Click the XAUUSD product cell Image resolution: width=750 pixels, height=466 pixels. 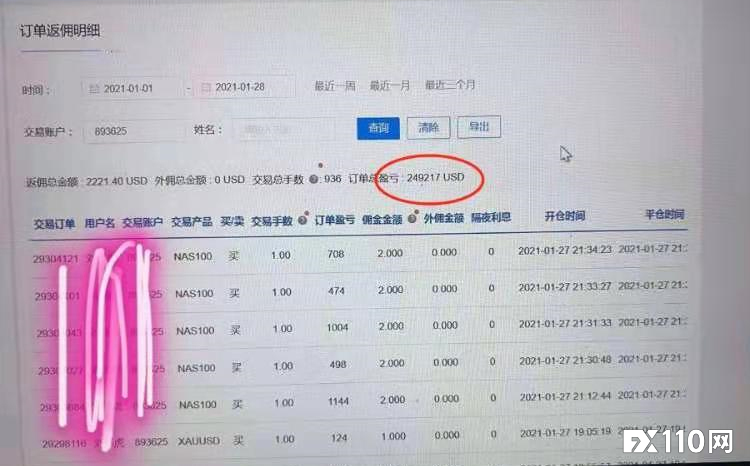[199, 441]
